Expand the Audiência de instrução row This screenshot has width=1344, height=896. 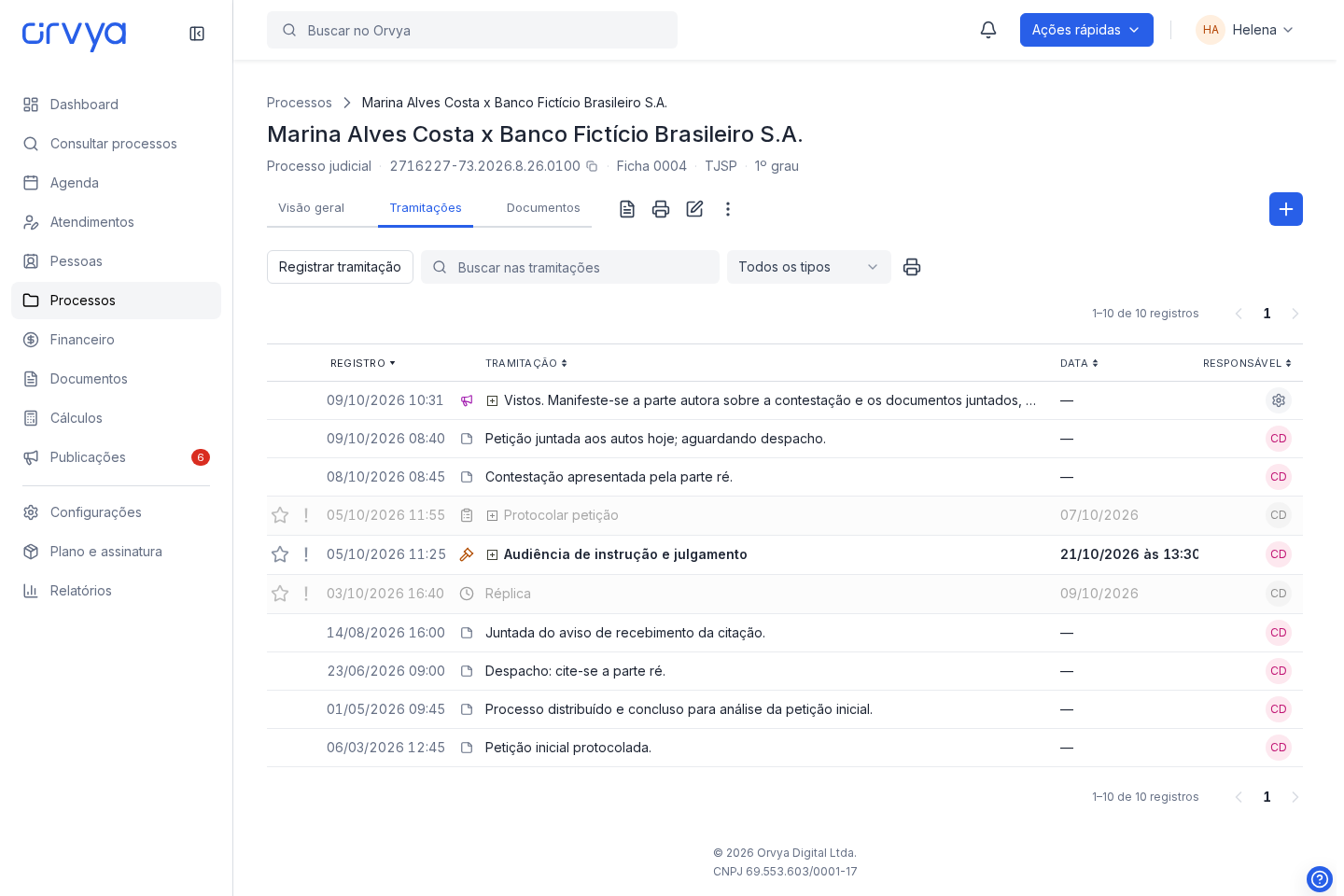[x=492, y=555]
